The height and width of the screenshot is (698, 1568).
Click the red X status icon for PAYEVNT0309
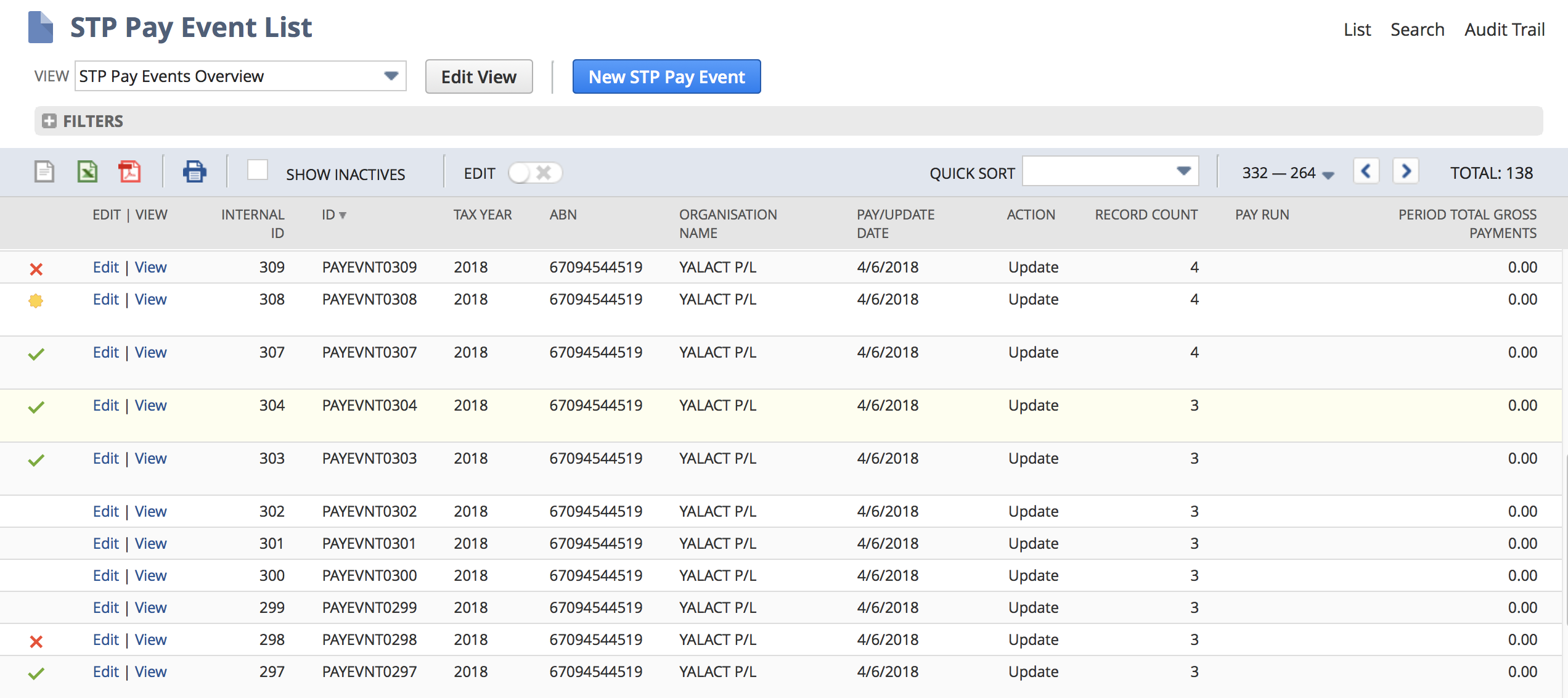pyautogui.click(x=36, y=268)
